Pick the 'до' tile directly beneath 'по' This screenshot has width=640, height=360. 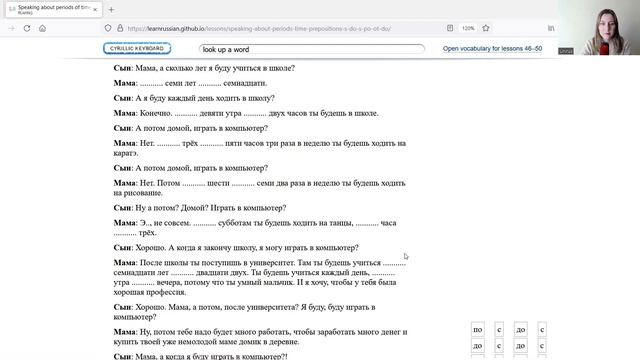[478, 346]
